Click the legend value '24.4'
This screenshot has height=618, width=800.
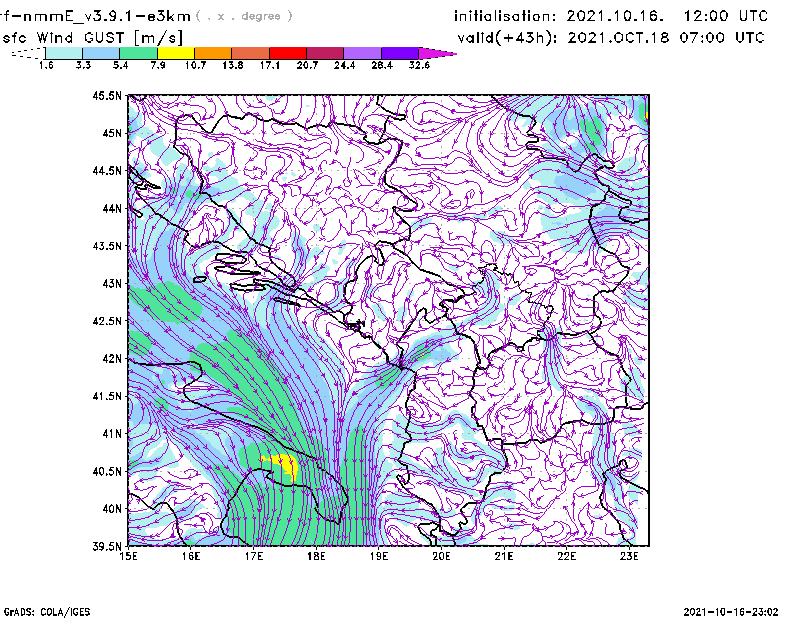pyautogui.click(x=344, y=65)
